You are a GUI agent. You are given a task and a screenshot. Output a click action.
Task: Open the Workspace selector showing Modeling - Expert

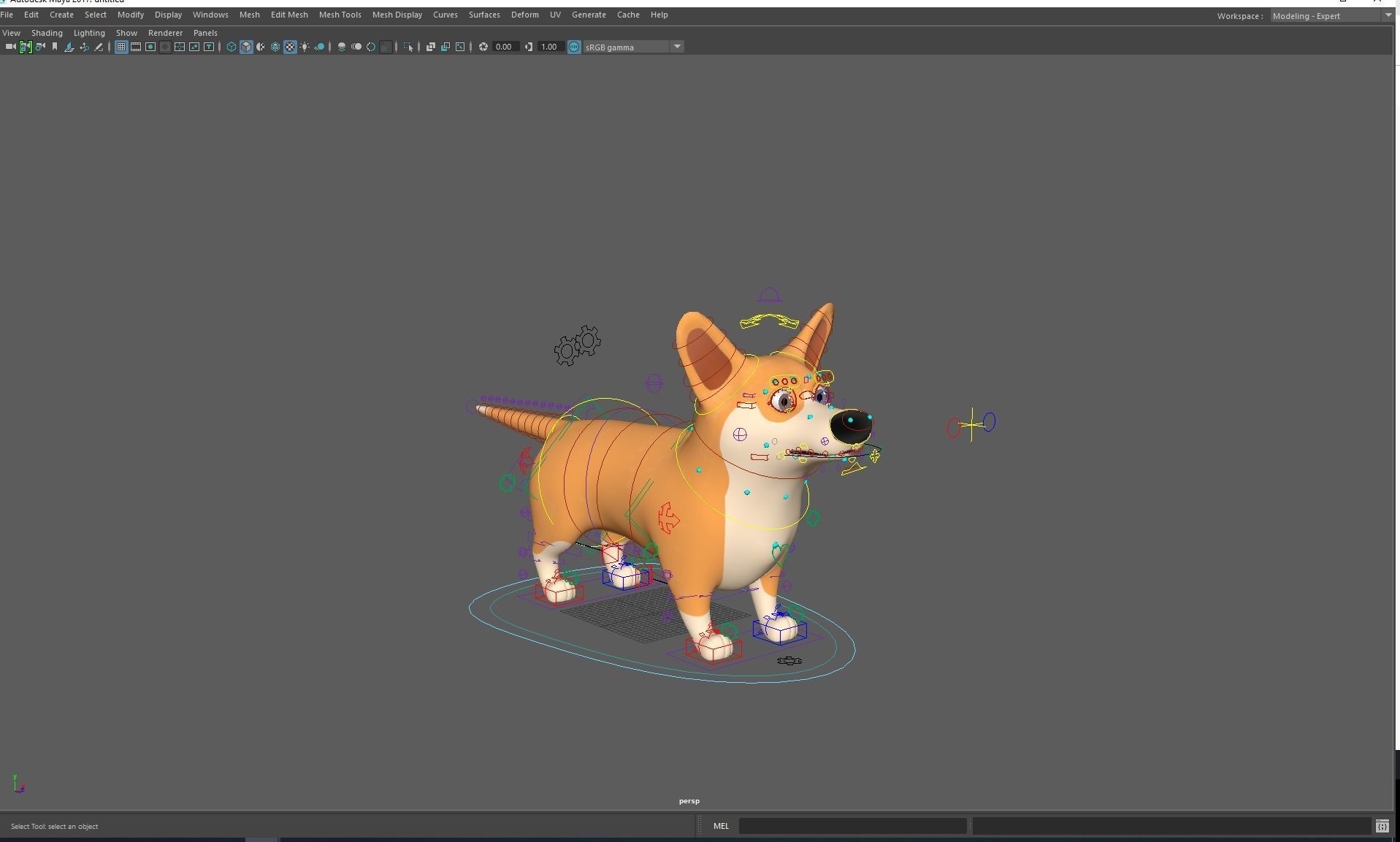tap(1328, 15)
